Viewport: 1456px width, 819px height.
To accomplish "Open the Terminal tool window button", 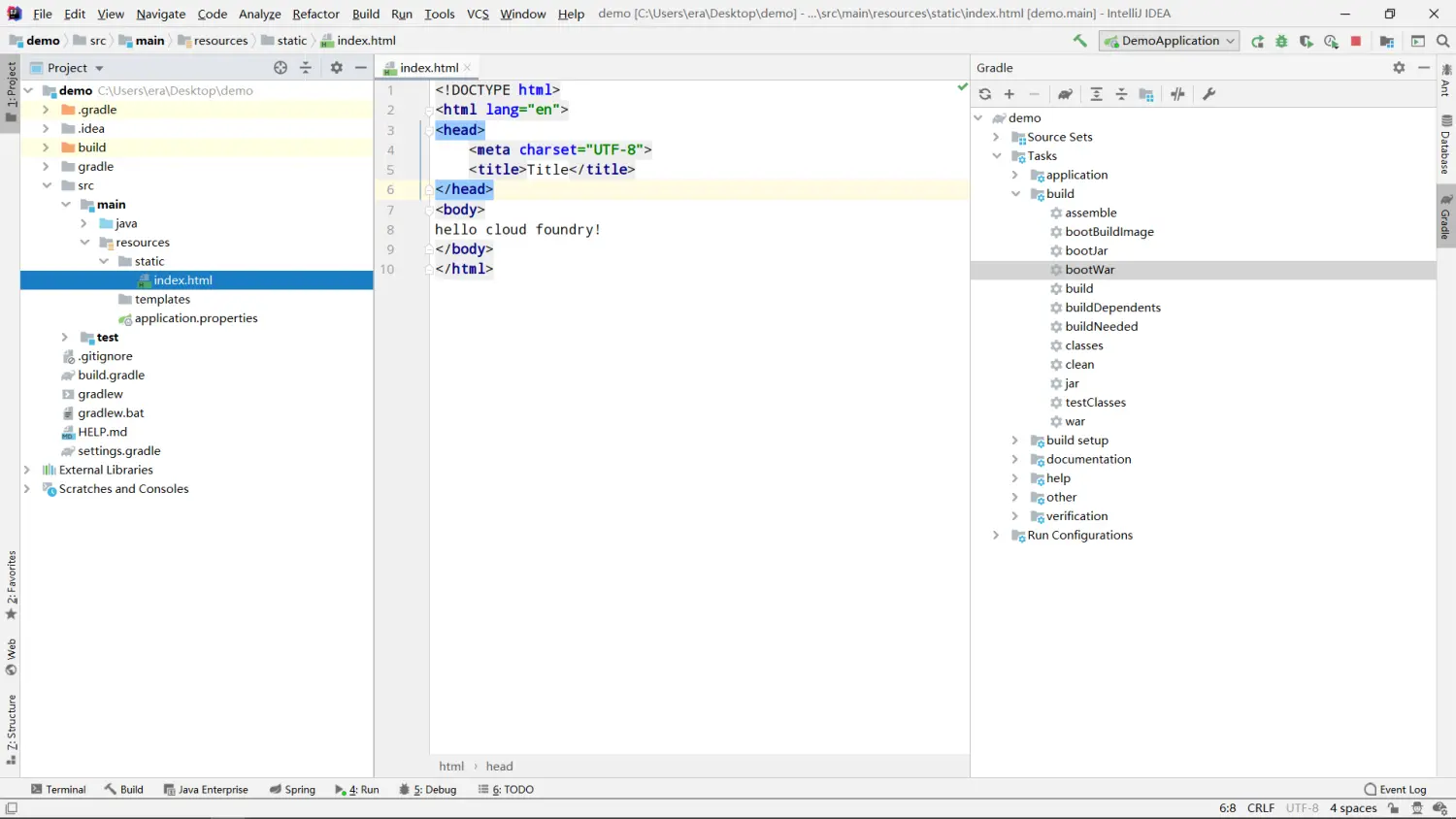I will (x=58, y=790).
